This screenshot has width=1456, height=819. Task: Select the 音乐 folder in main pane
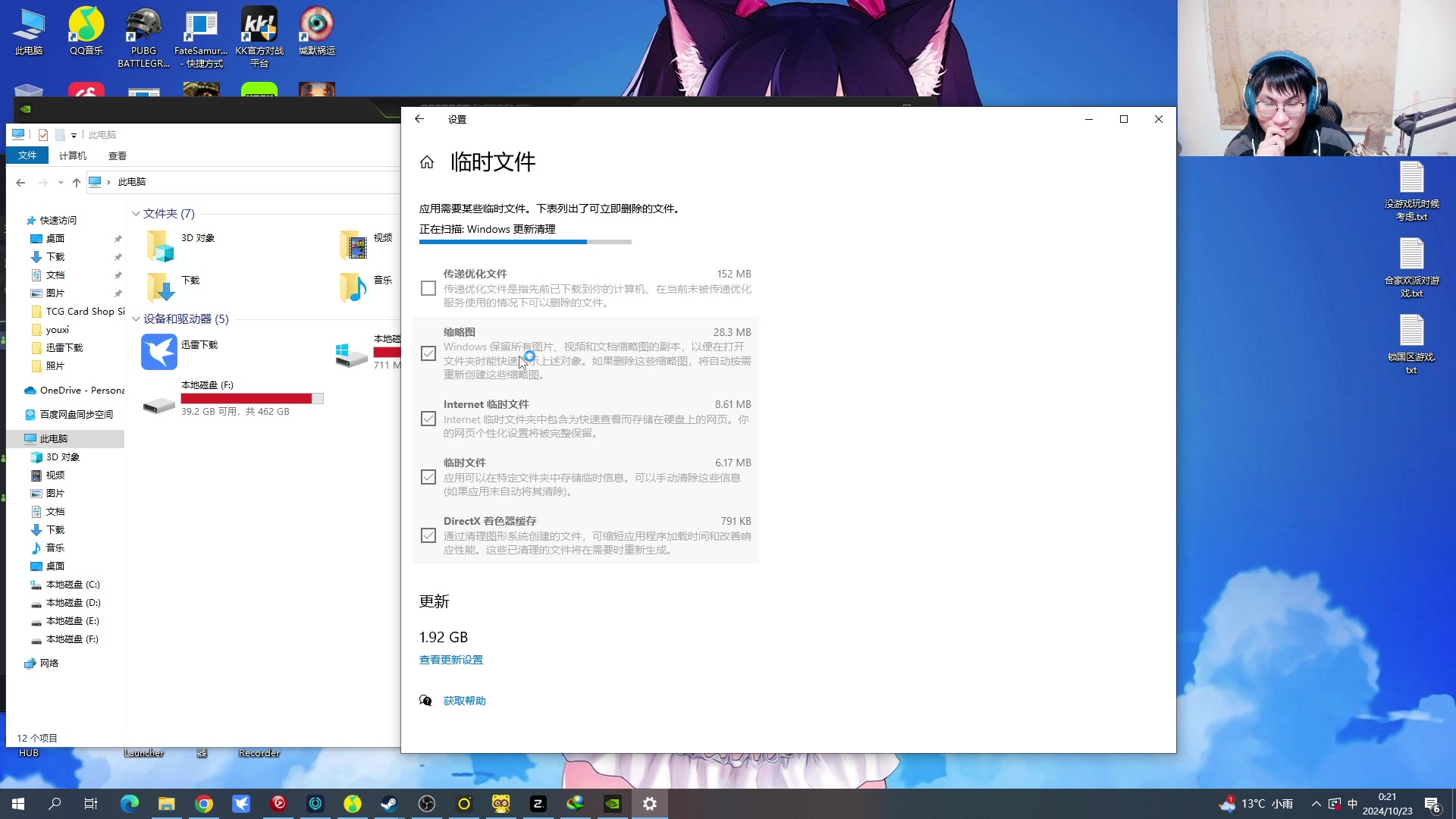pyautogui.click(x=367, y=288)
